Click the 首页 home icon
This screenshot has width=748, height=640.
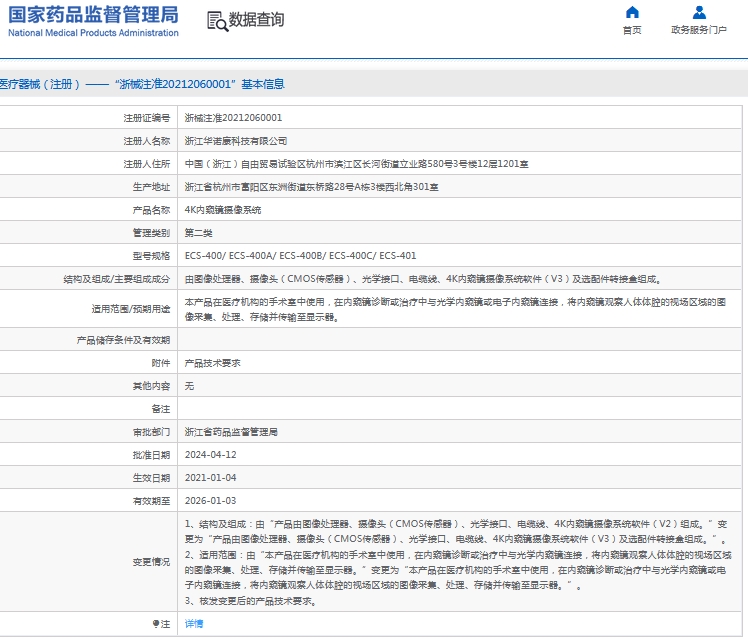[632, 12]
